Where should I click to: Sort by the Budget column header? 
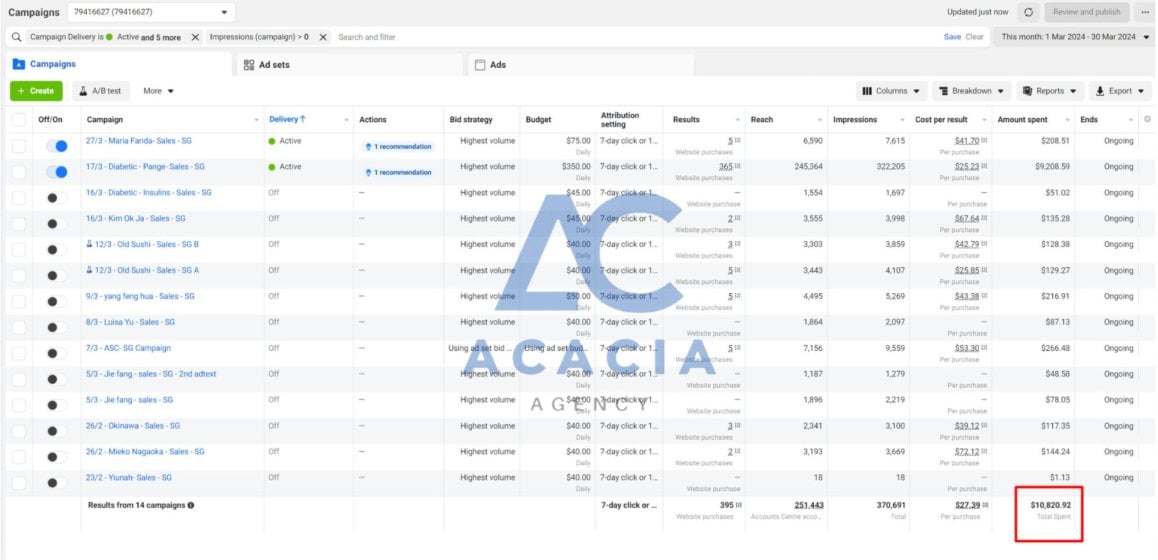point(538,120)
